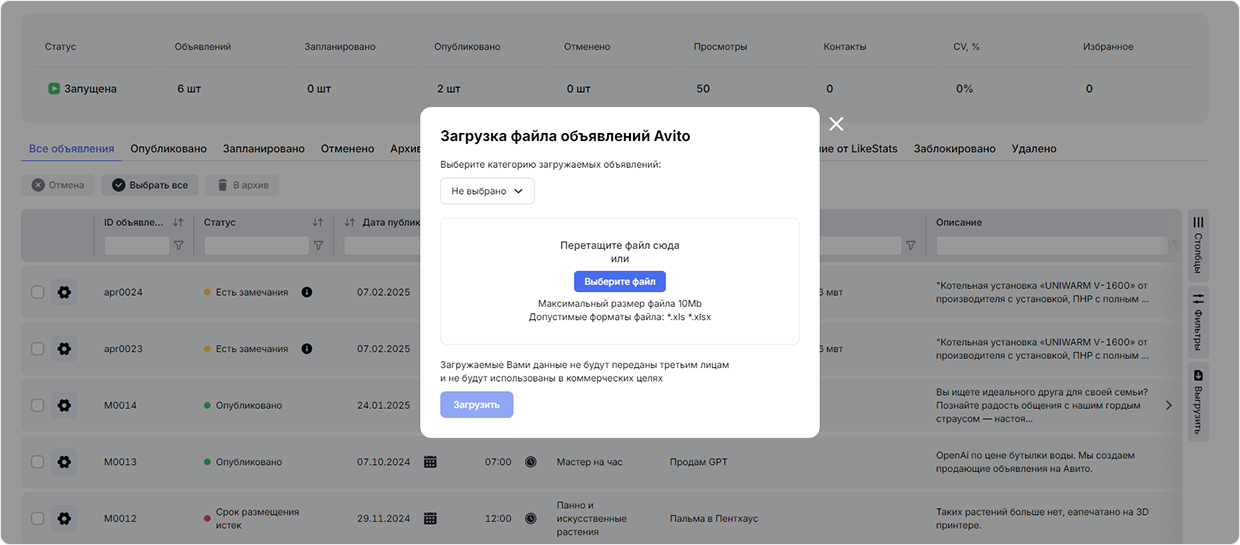Image resolution: width=1240 pixels, height=545 pixels.
Task: Open the Заблокировано tab
Action: [x=954, y=149]
